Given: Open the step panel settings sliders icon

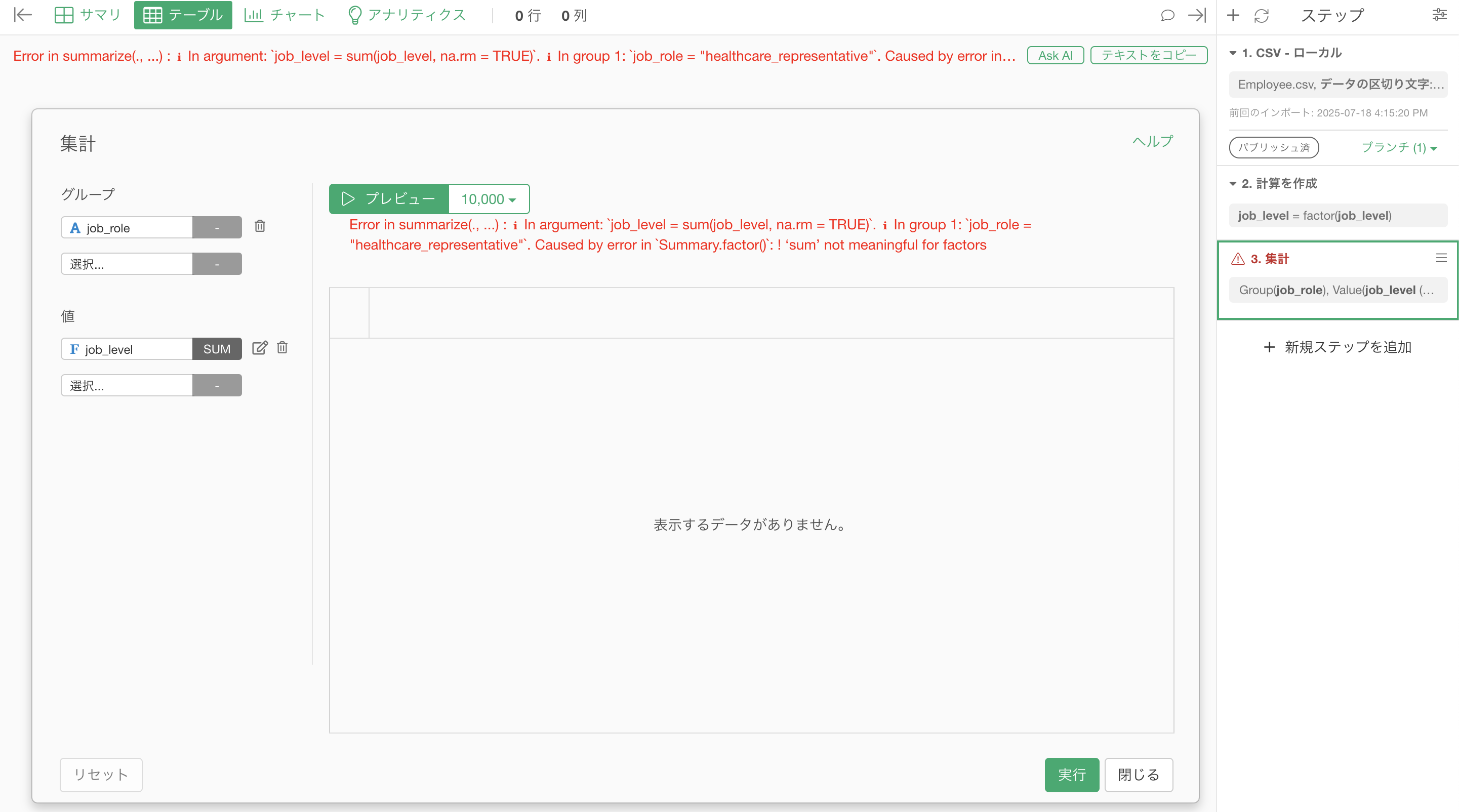Looking at the screenshot, I should coord(1439,15).
